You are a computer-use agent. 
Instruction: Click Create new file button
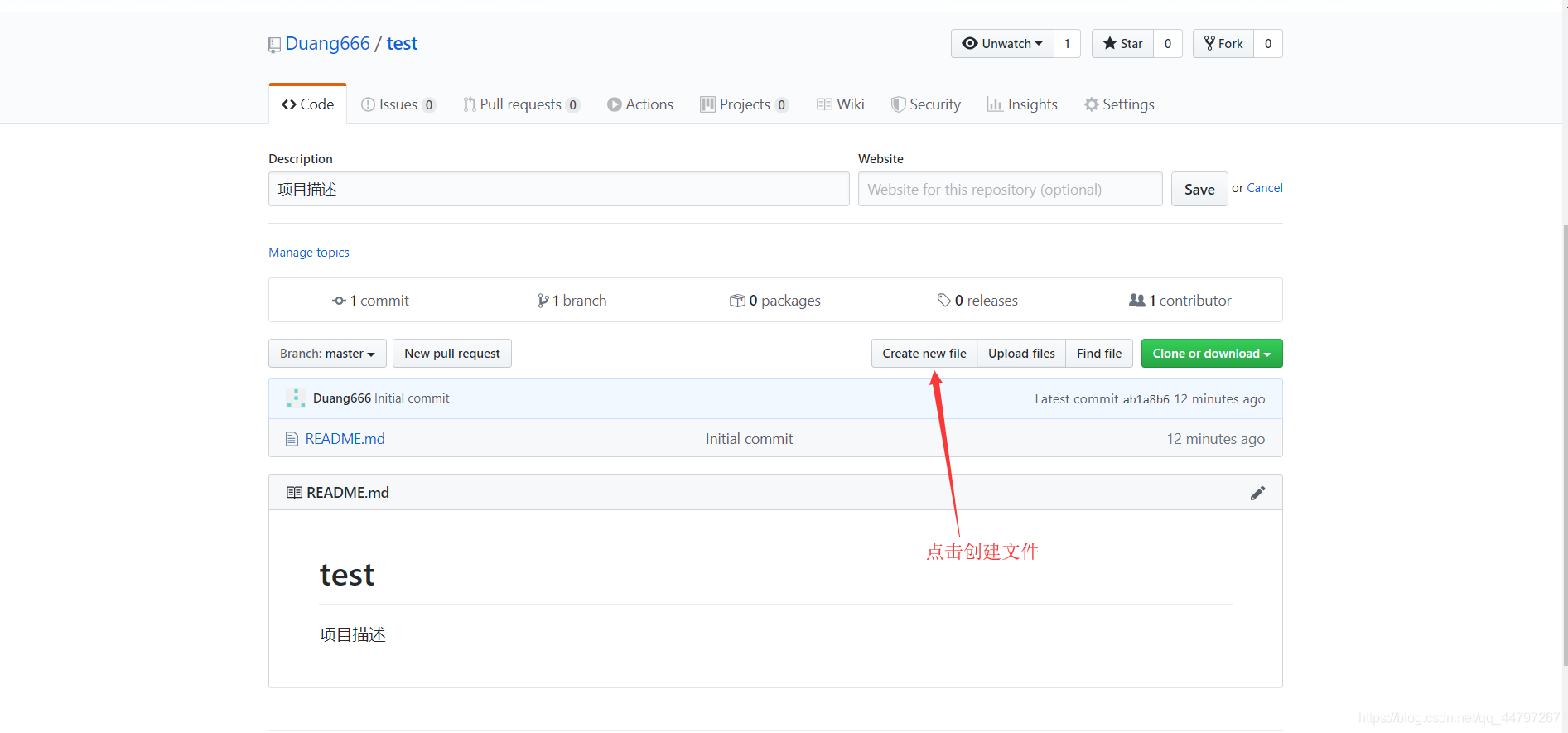924,354
